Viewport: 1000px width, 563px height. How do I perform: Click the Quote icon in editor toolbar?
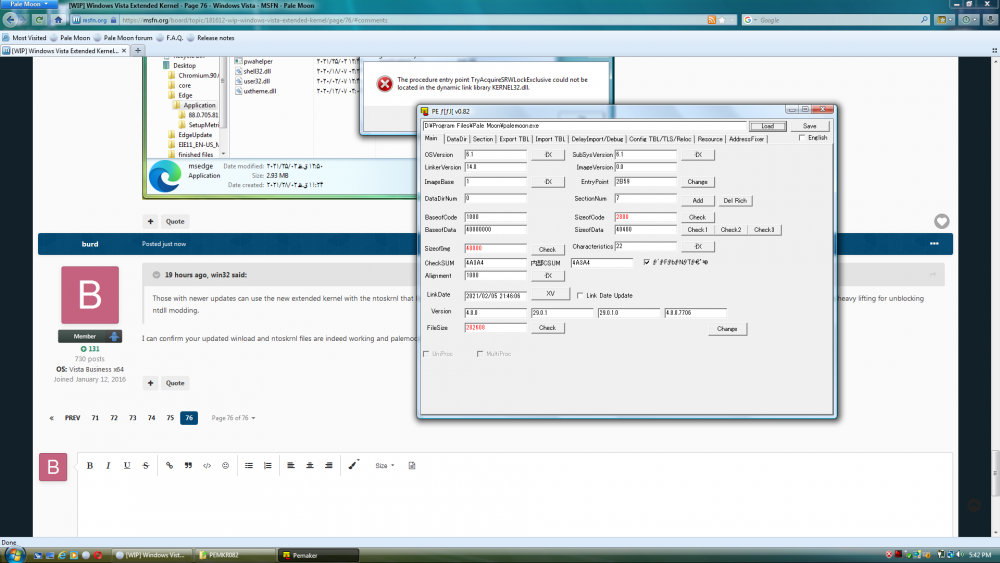(188, 466)
